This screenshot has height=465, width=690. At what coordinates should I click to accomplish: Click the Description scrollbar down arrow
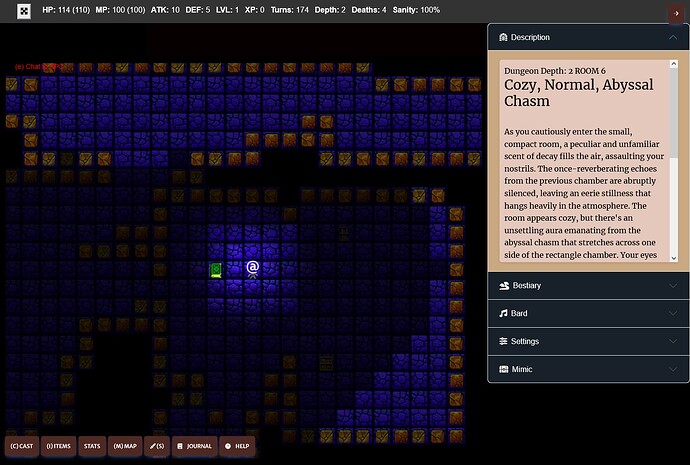(674, 258)
